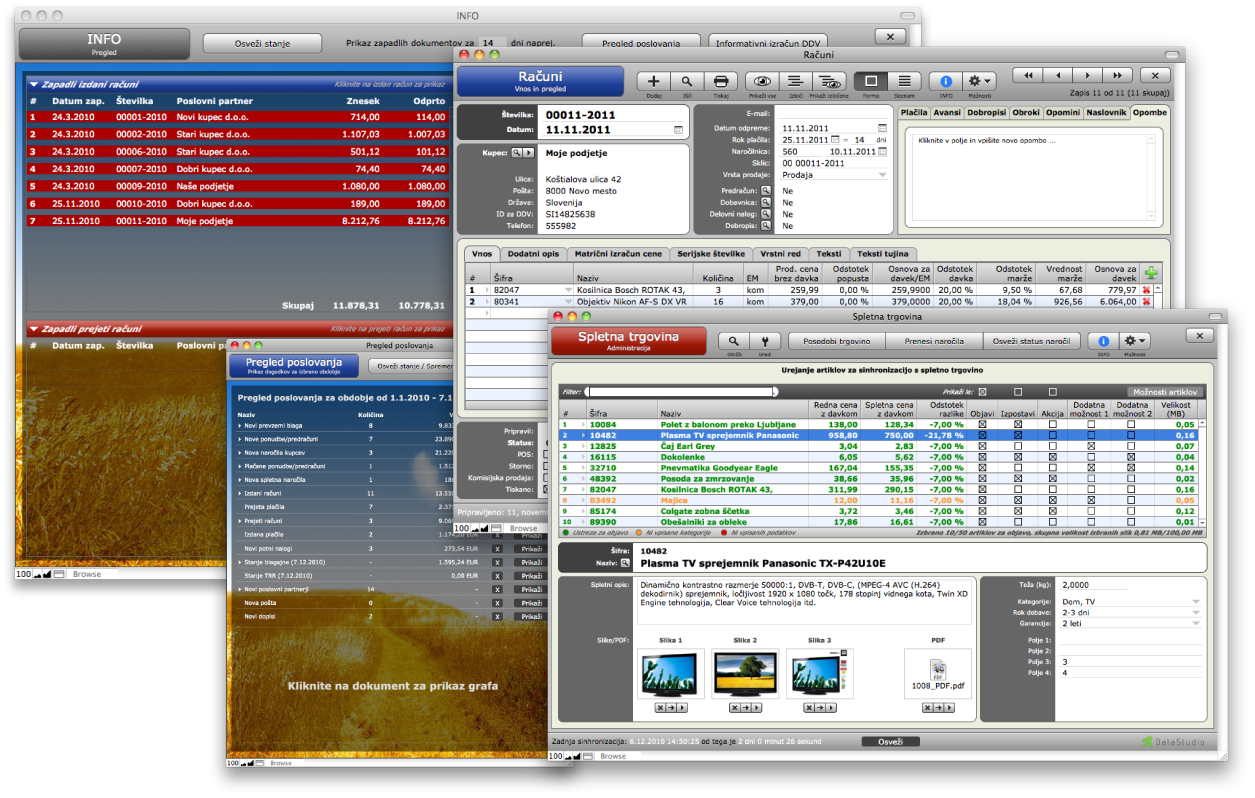Go to last record in Računi

1118,75
